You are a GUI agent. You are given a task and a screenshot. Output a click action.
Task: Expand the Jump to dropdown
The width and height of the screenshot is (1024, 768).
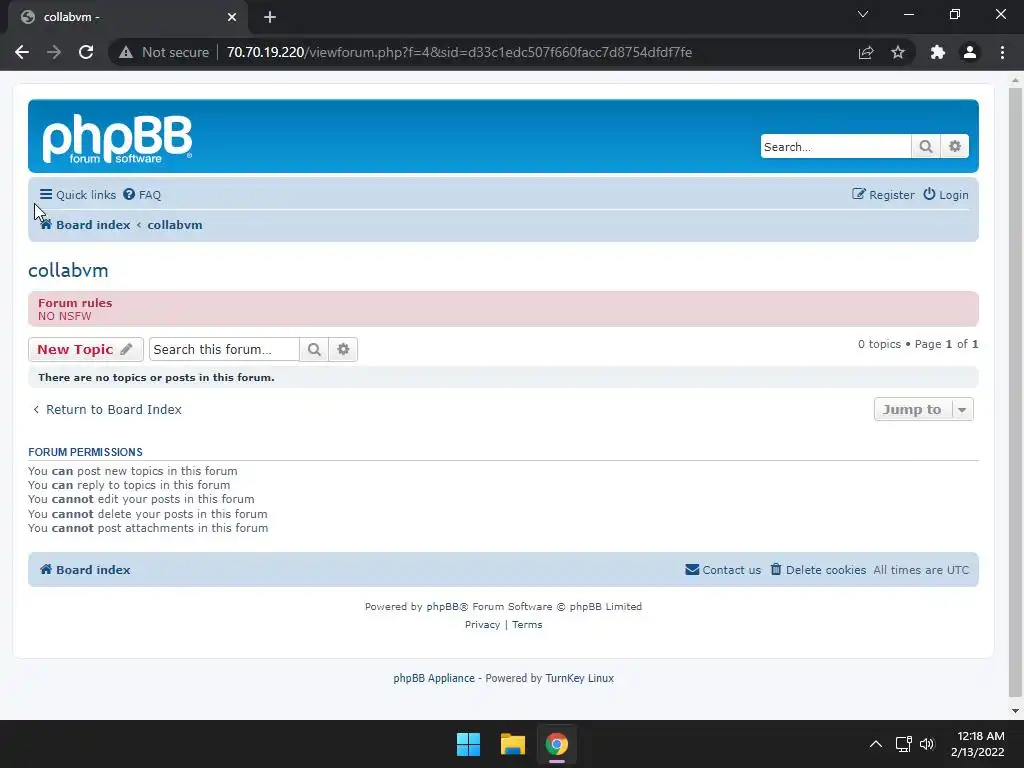tap(923, 409)
